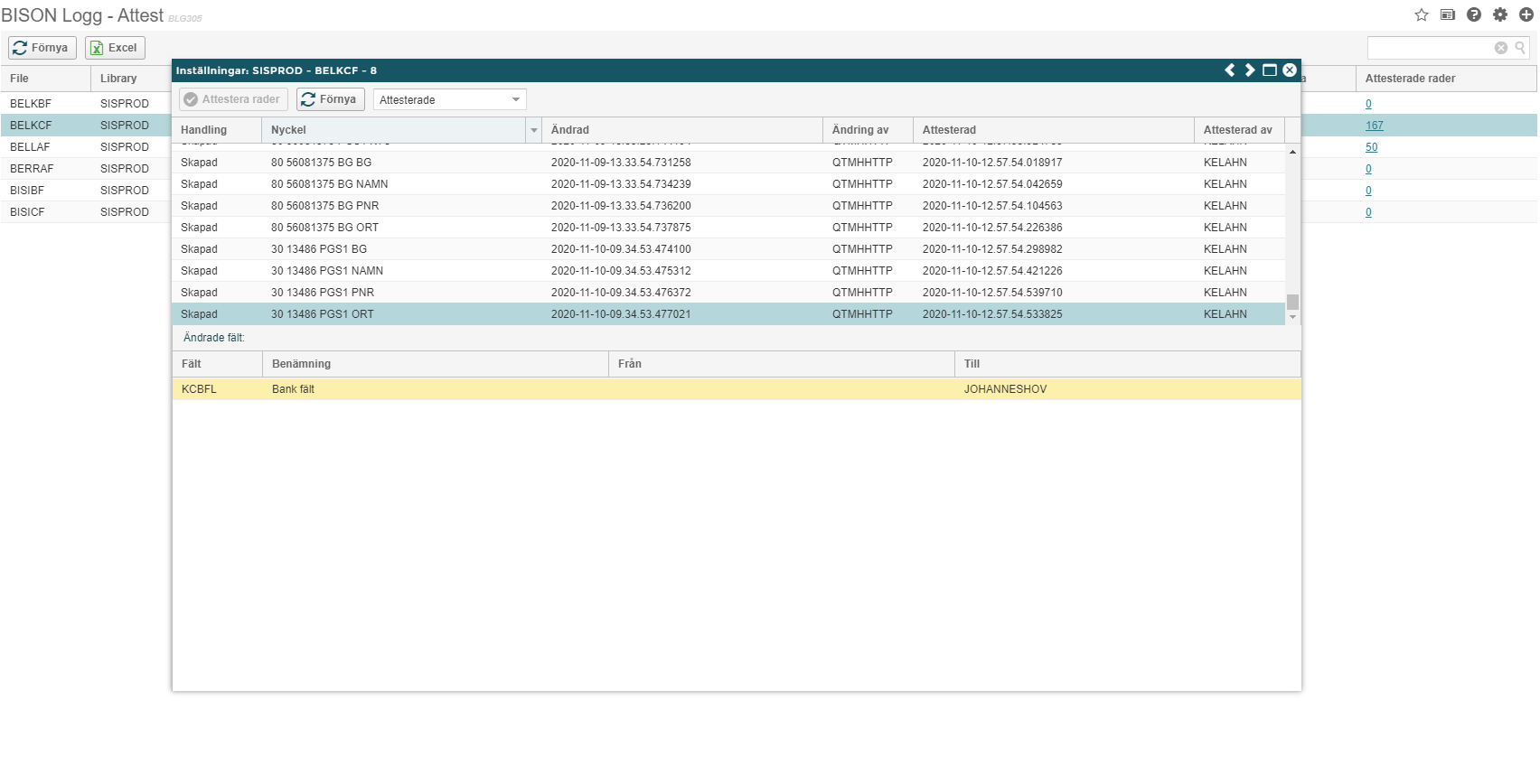This screenshot has height=784, width=1540.
Task: Export to Excel button
Action: click(115, 48)
